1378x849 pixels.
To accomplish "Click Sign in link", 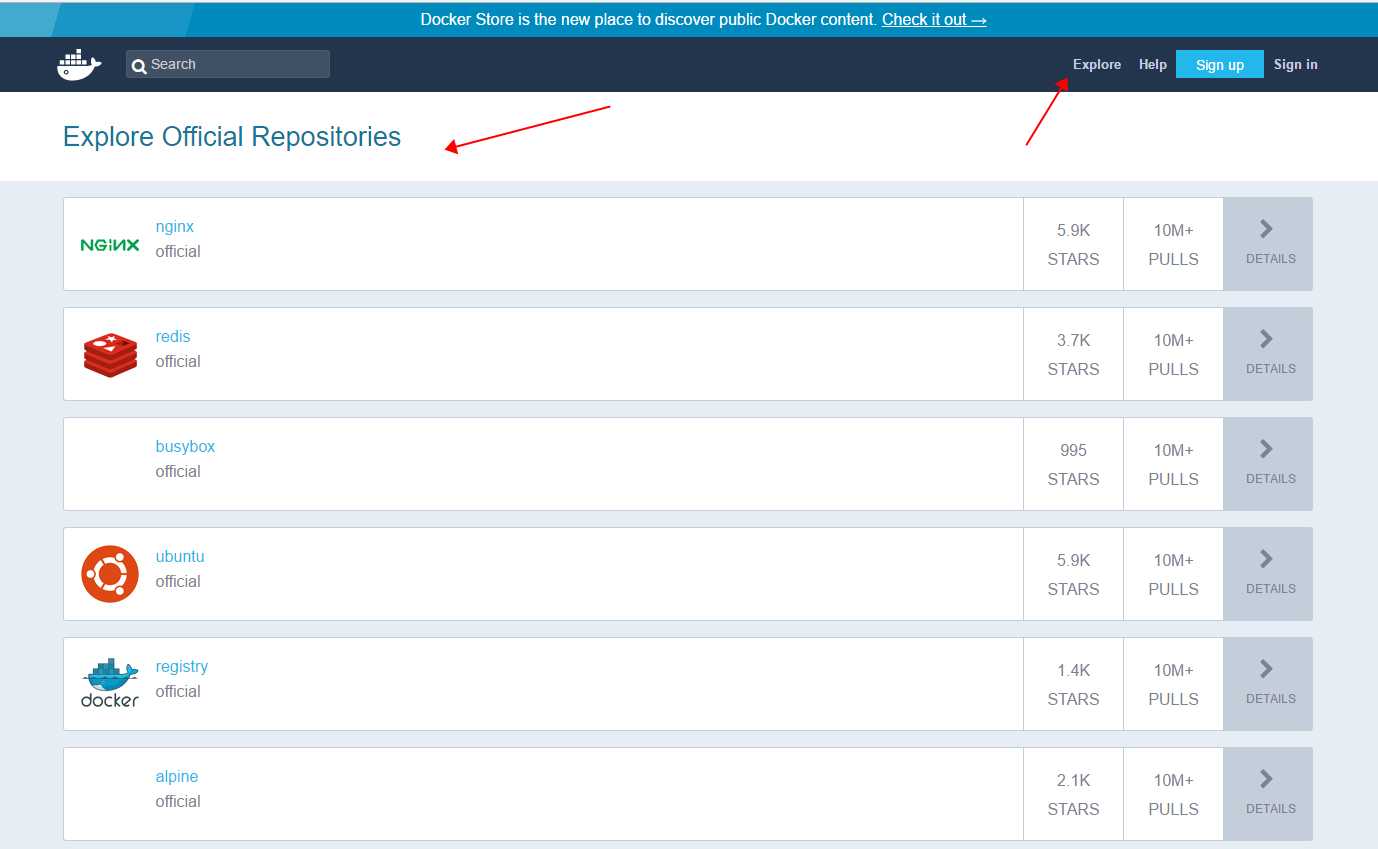I will (x=1296, y=64).
